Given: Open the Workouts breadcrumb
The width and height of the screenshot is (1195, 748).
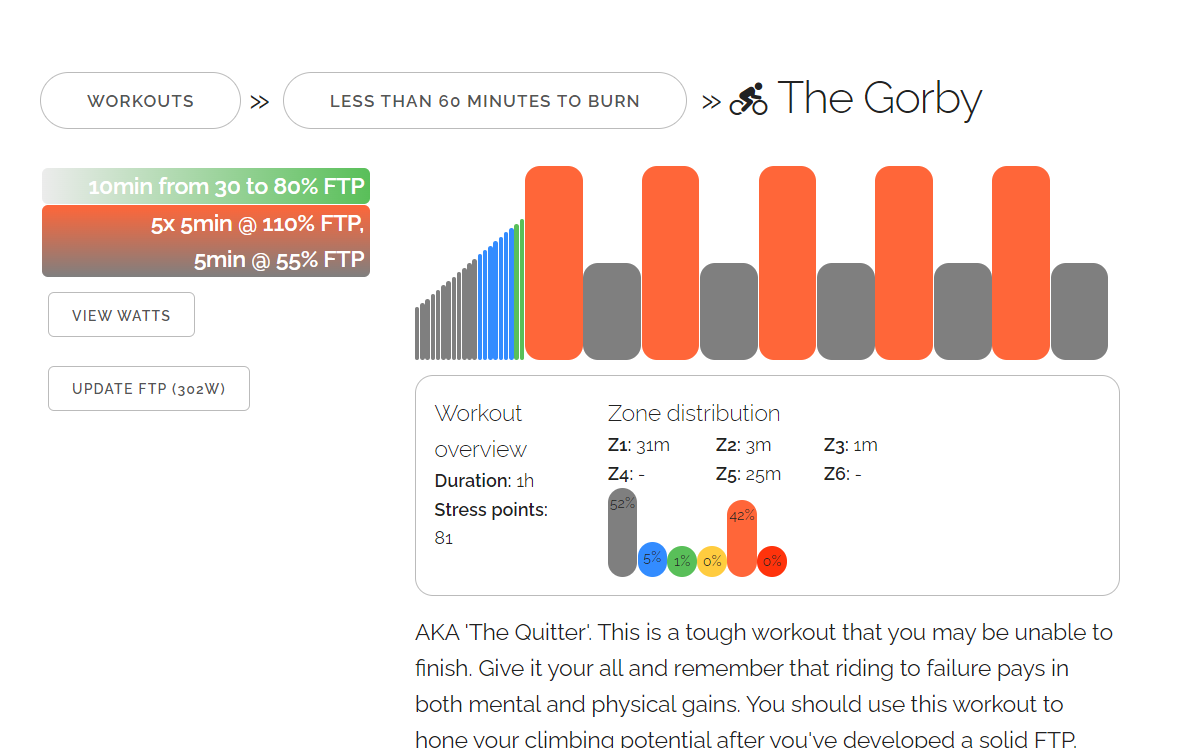Looking at the screenshot, I should tap(140, 101).
